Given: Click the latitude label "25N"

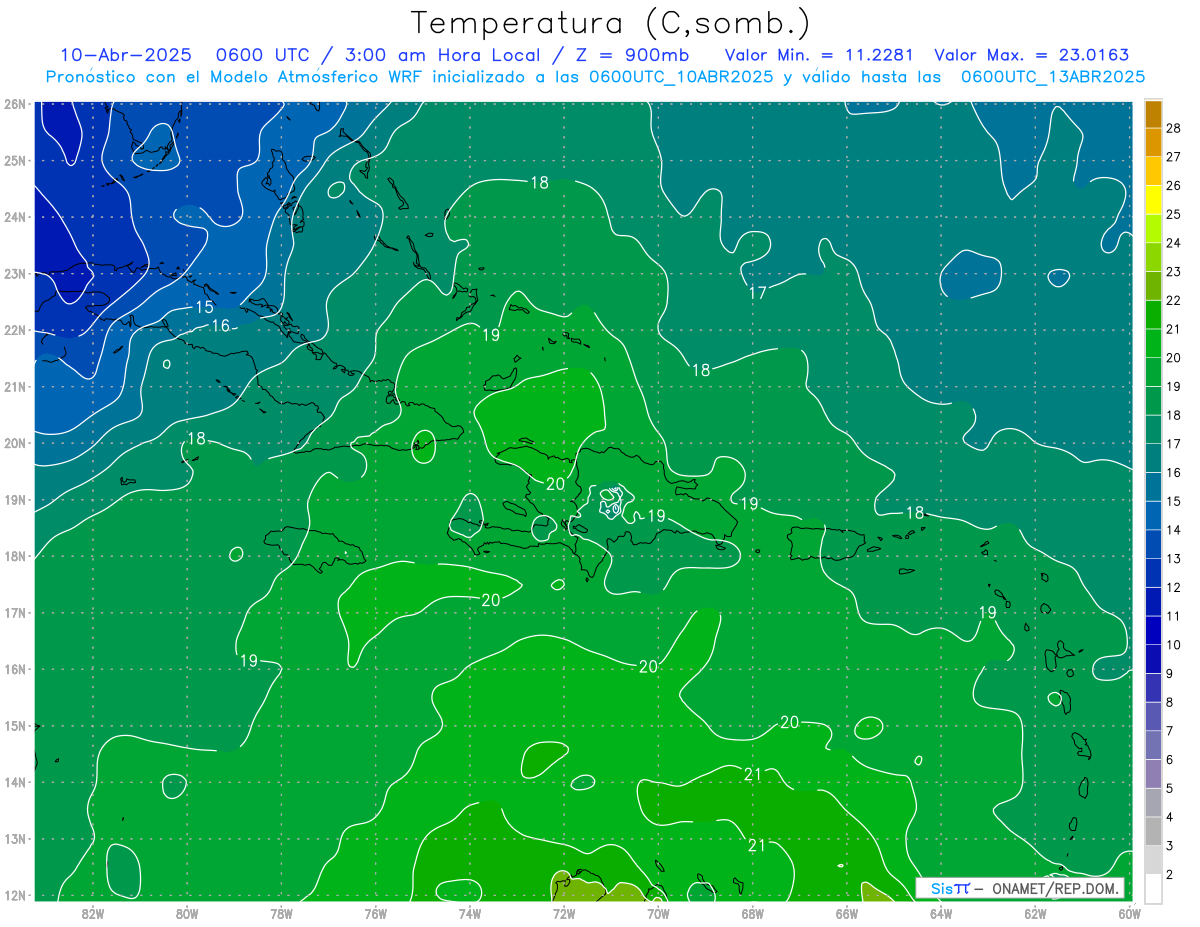Looking at the screenshot, I should click(14, 160).
